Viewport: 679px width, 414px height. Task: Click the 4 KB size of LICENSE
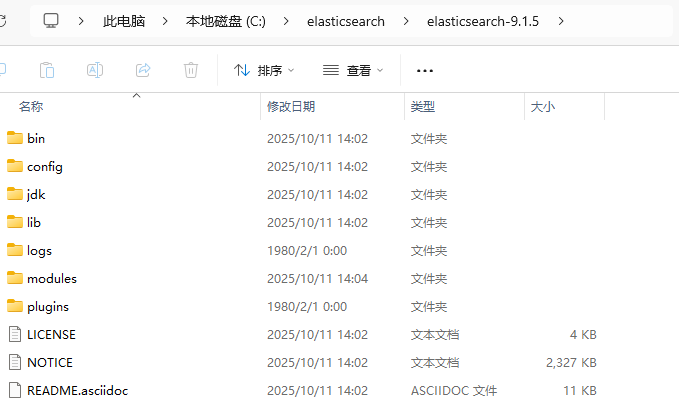coord(583,335)
